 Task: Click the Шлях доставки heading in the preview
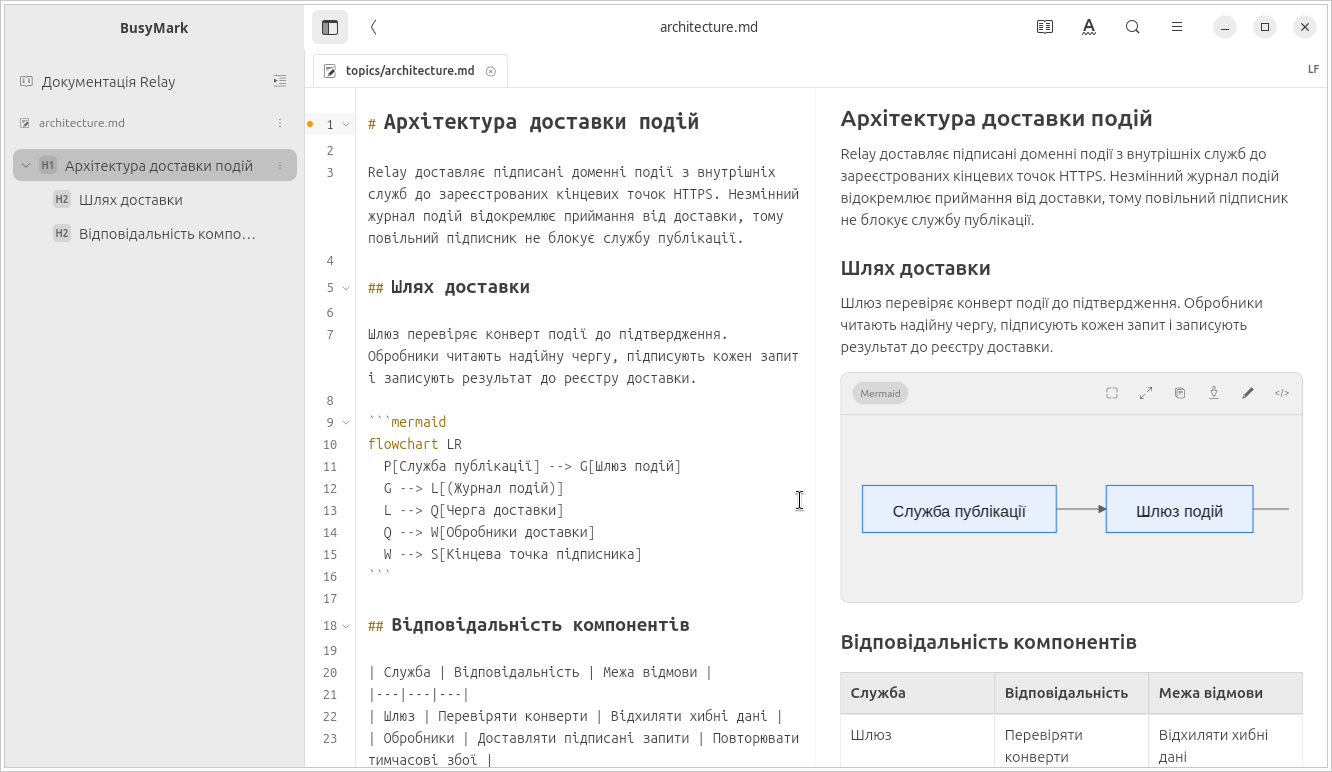916,268
